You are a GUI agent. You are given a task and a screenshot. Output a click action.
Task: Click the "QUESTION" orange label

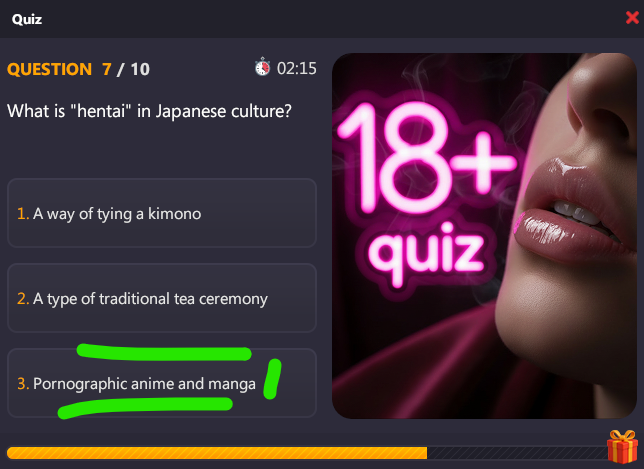(49, 69)
